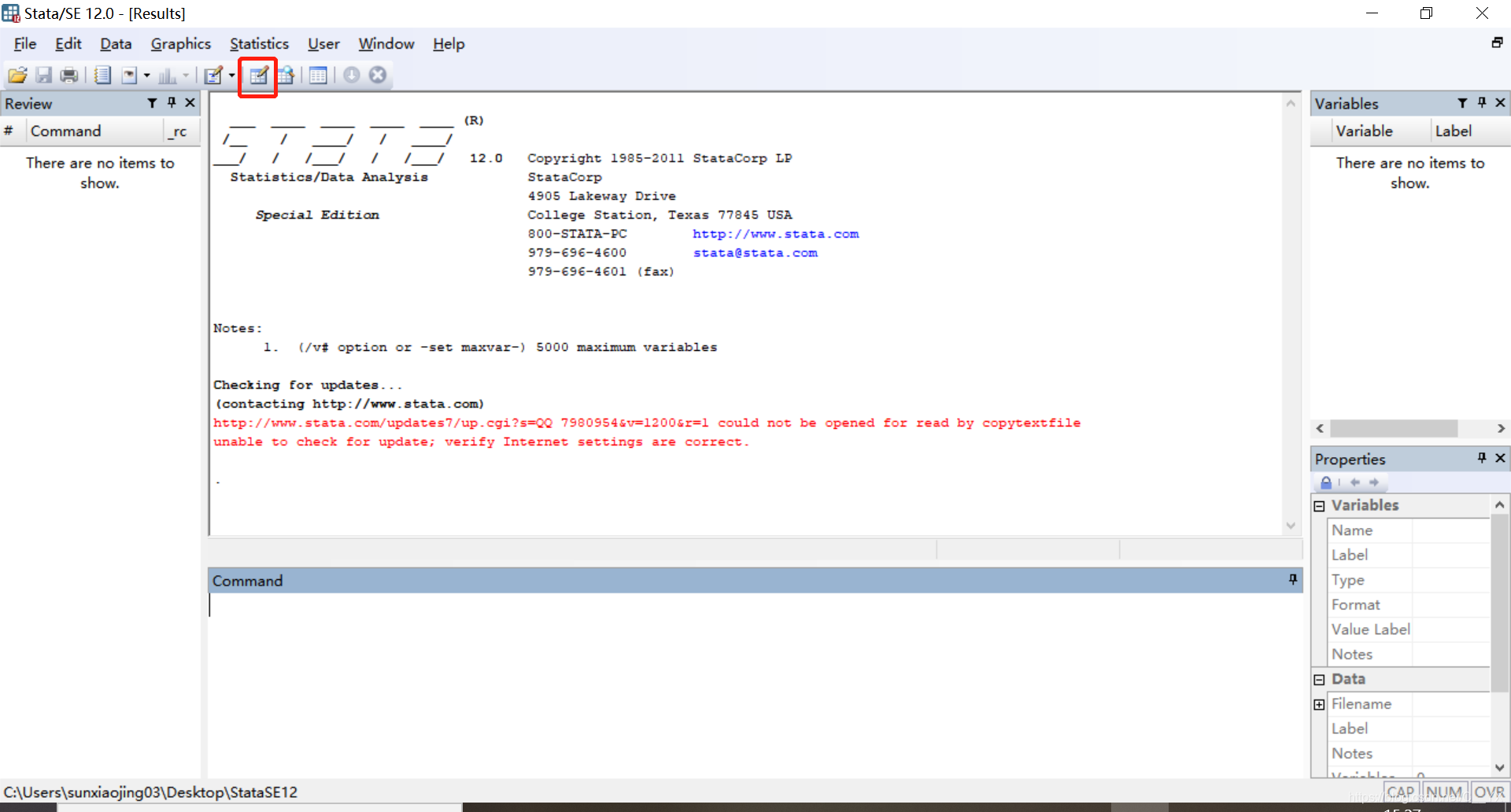This screenshot has height=812, width=1511.
Task: Click the # column header in Review
Action: 13,131
